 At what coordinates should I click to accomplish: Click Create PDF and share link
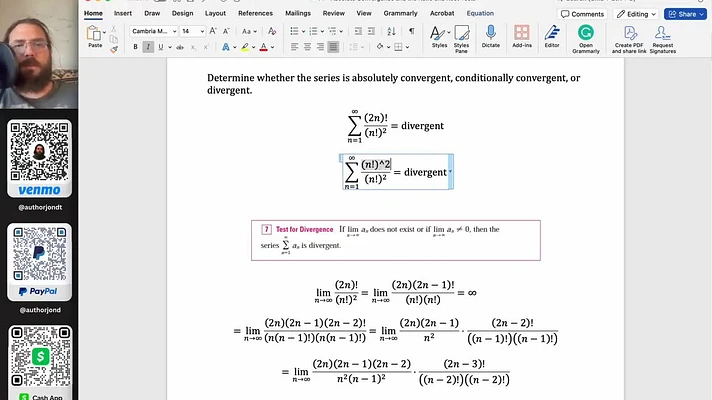(629, 39)
